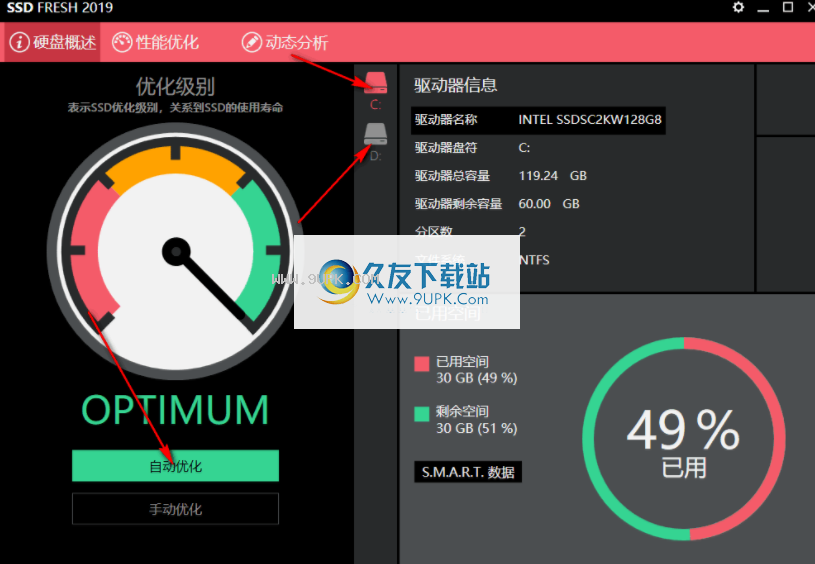The image size is (815, 564).
Task: Click the 硬盘概述 info circle icon
Action: point(19,42)
